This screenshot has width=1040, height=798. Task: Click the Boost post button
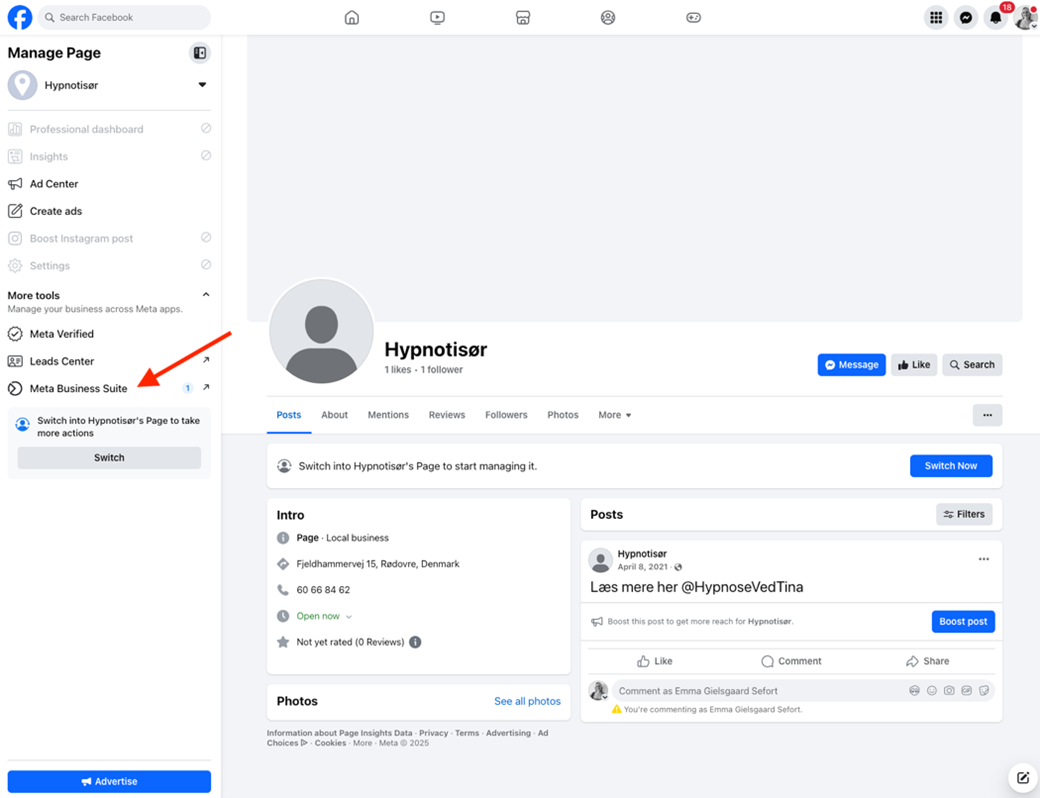tap(963, 622)
